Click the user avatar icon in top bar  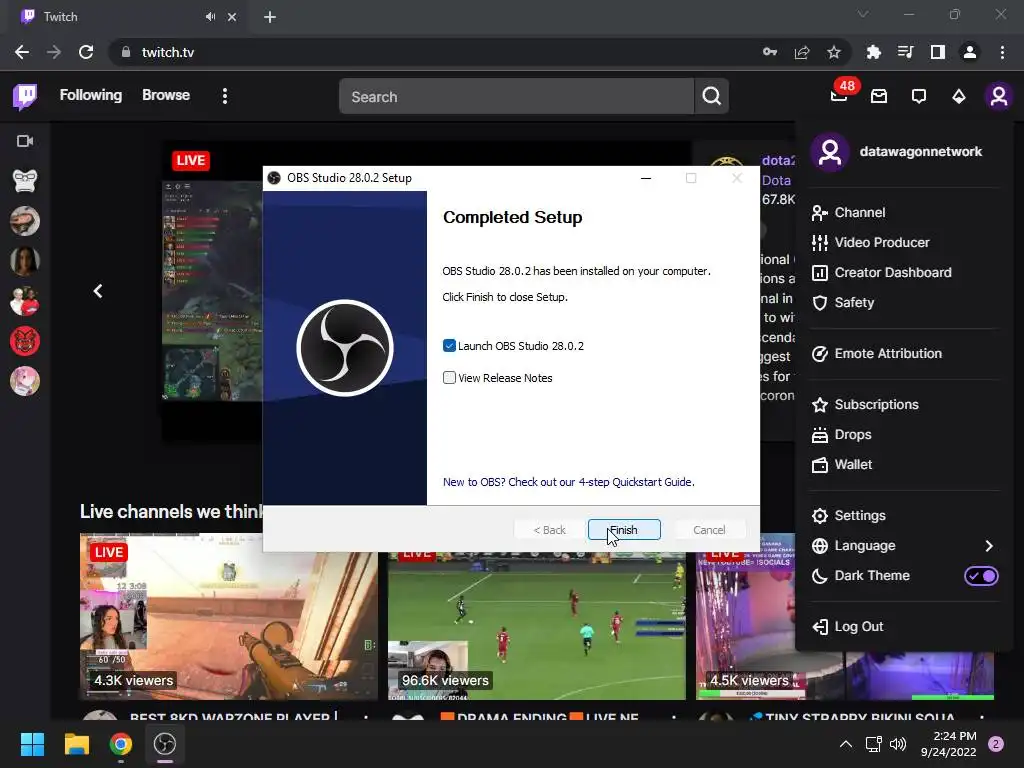(x=999, y=97)
